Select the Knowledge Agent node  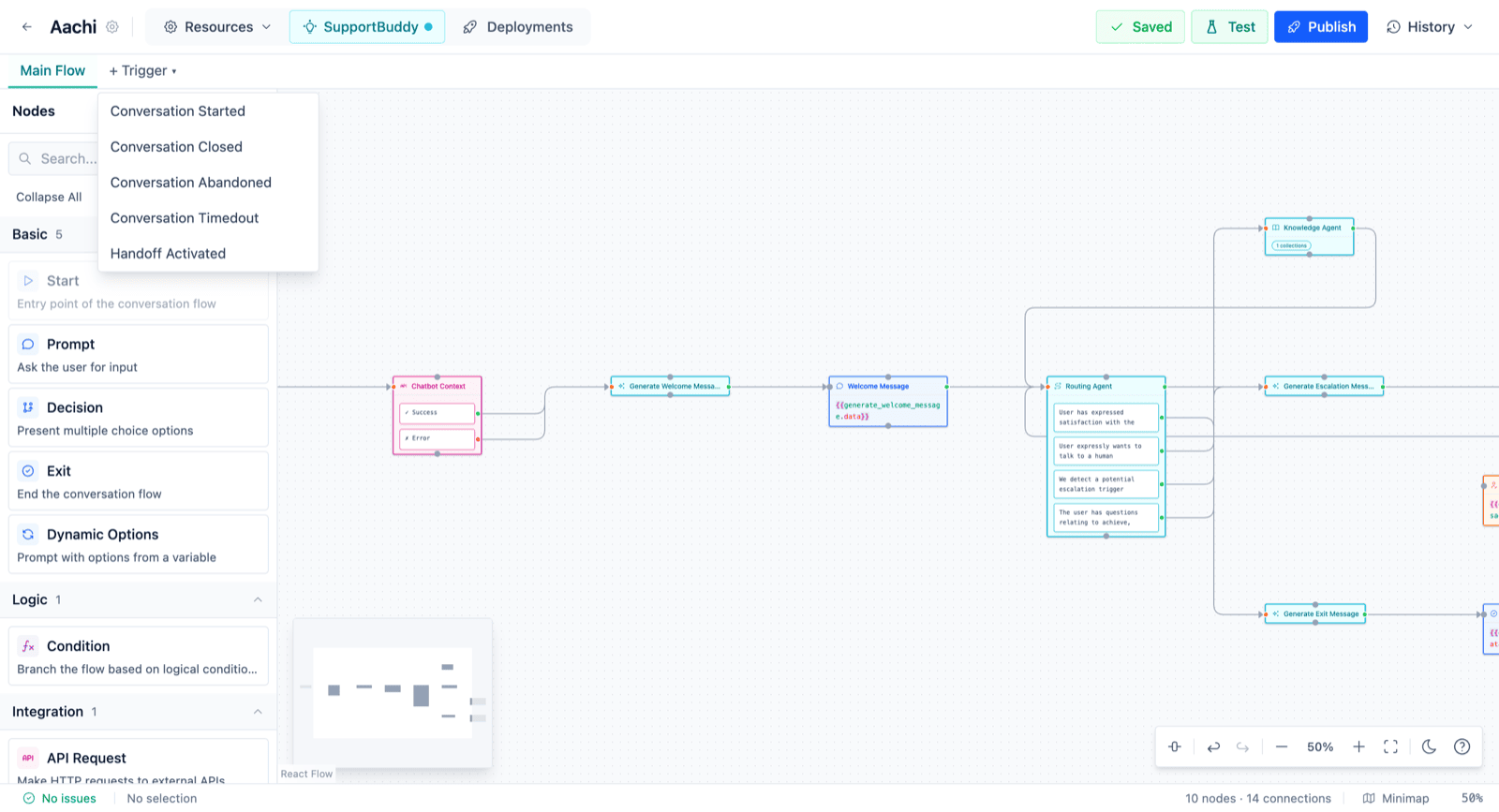coord(1309,237)
